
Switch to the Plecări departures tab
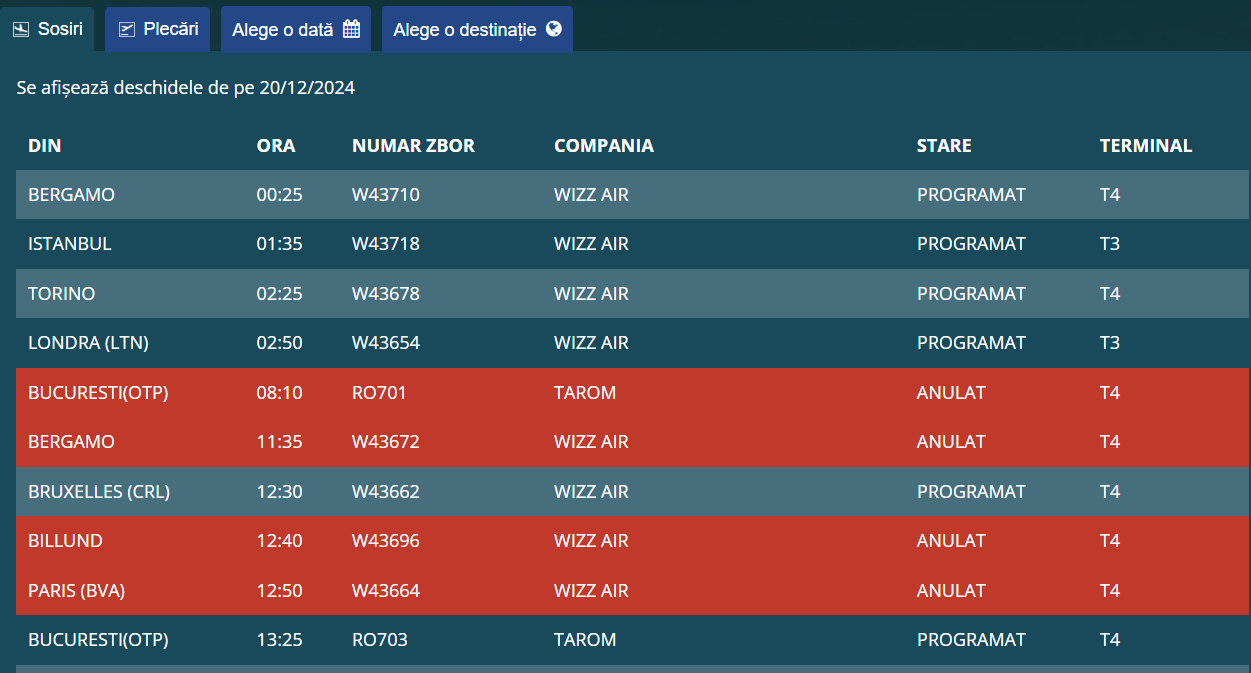157,29
